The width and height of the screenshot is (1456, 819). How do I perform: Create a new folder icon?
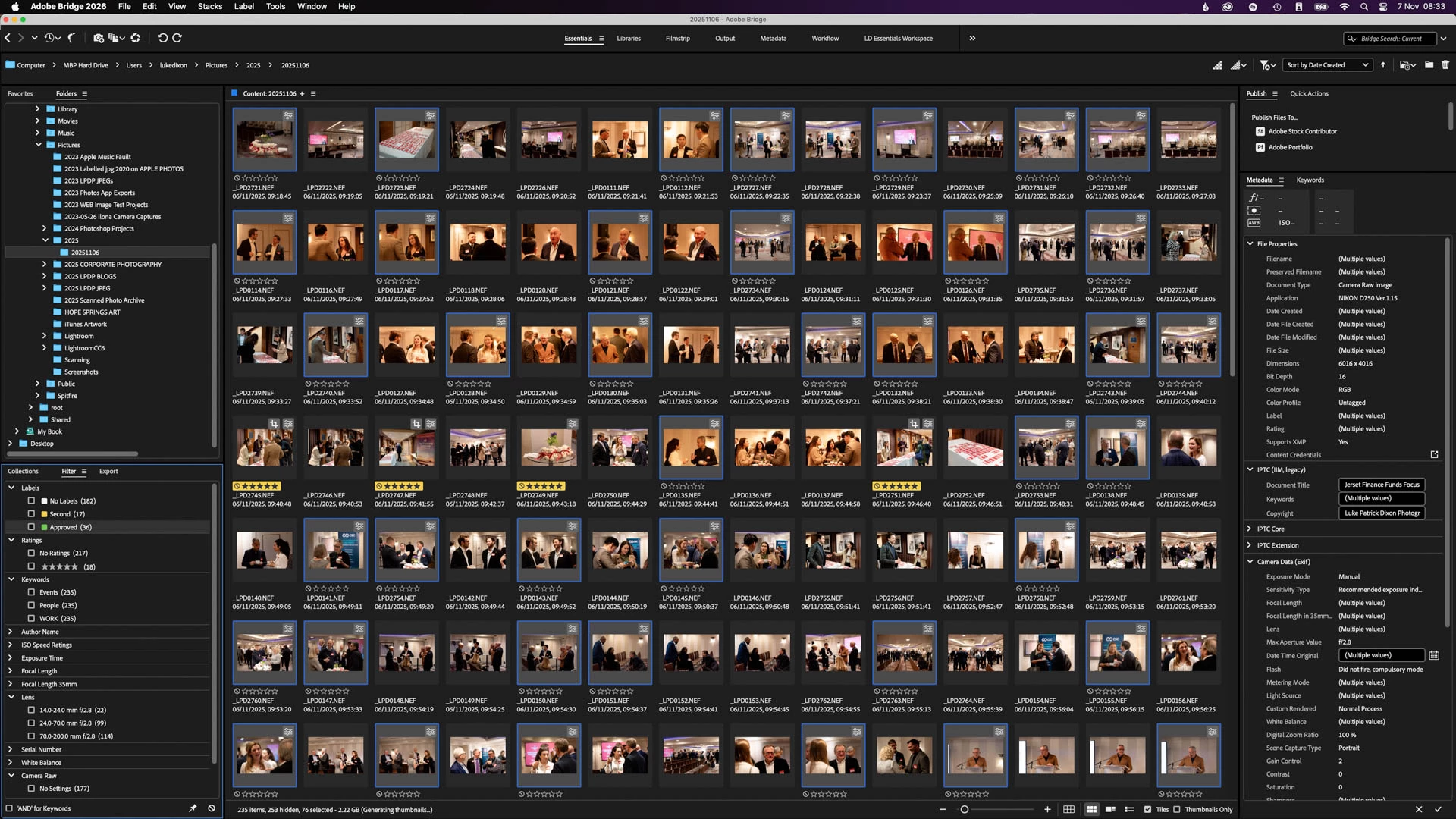coord(1429,65)
